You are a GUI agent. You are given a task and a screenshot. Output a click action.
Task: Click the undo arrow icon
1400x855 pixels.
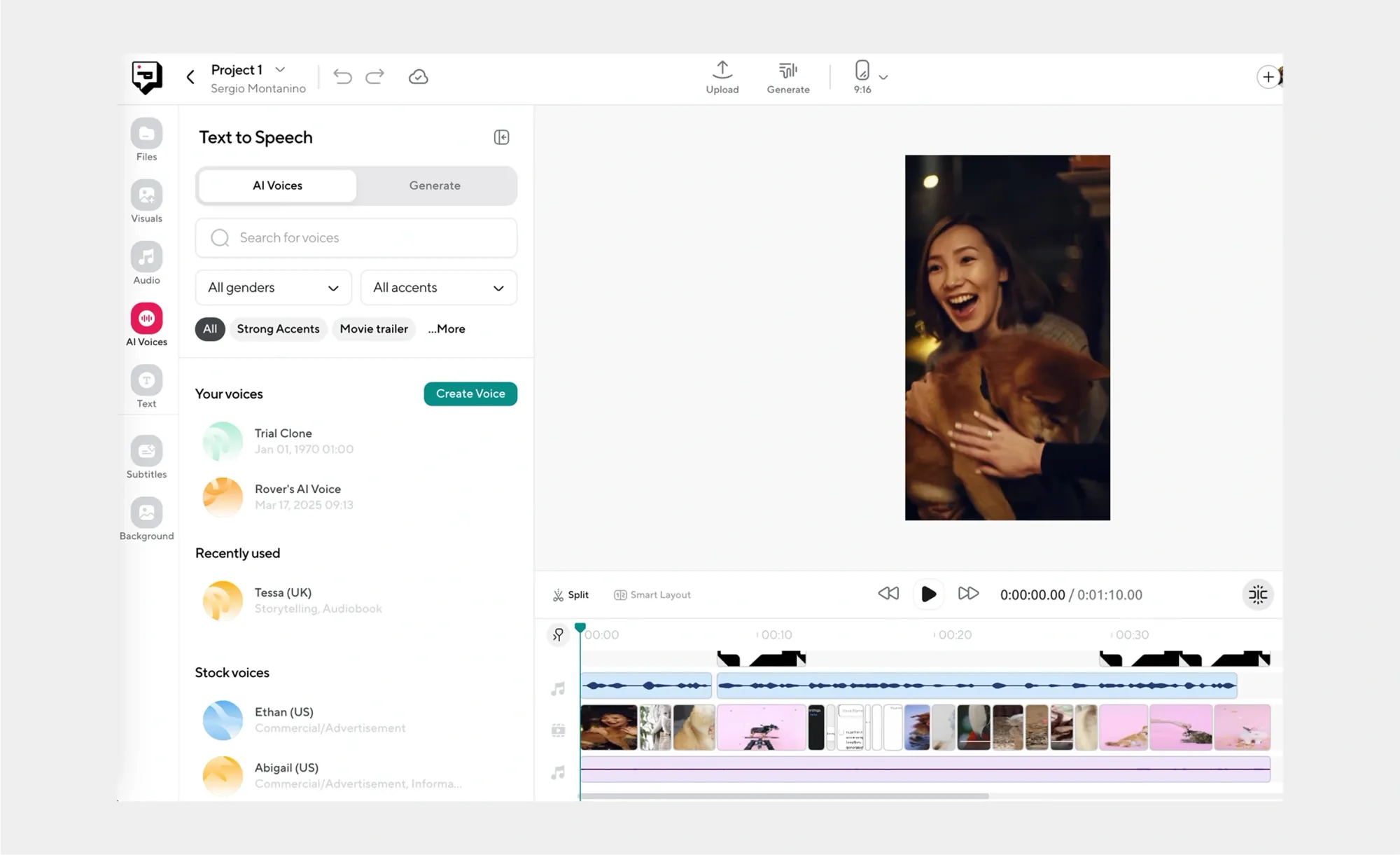pyautogui.click(x=342, y=76)
